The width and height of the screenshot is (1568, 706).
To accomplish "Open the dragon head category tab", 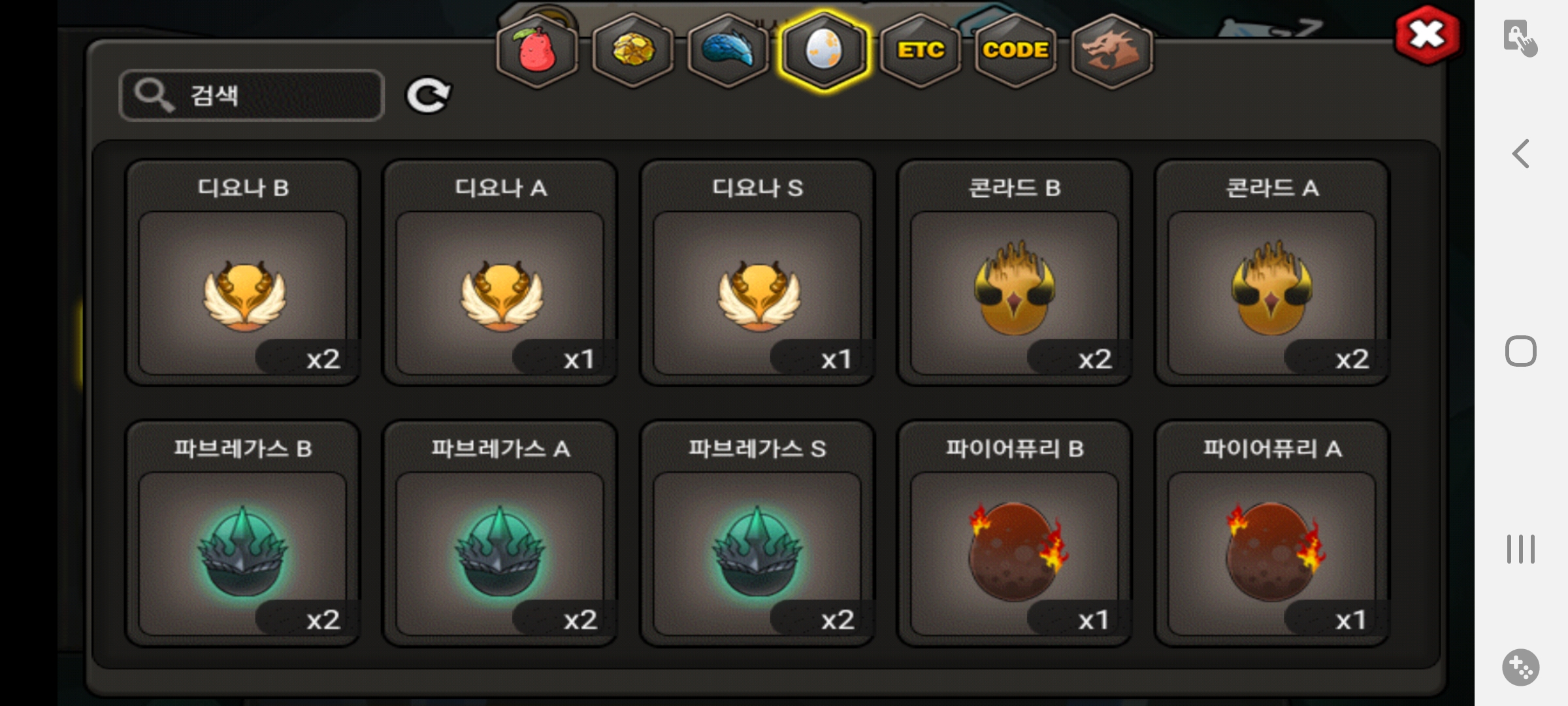I will tap(1112, 50).
